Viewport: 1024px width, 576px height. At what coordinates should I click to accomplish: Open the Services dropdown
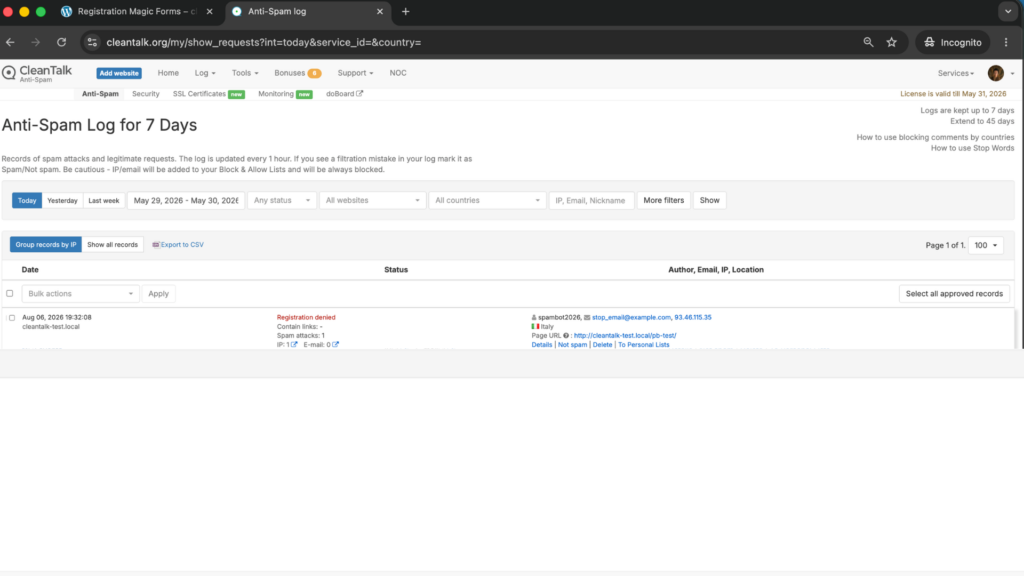point(955,73)
